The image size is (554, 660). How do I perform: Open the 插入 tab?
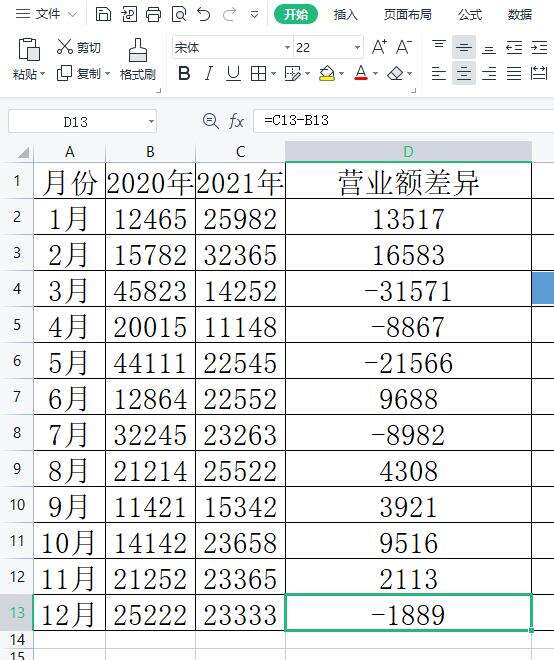coord(346,15)
